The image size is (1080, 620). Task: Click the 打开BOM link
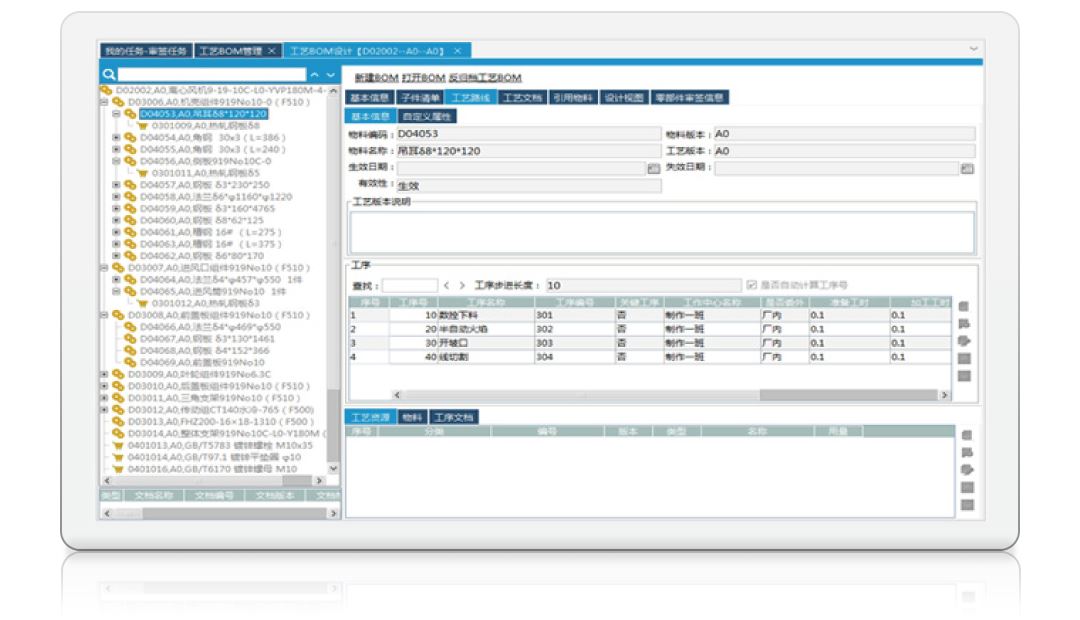423,78
